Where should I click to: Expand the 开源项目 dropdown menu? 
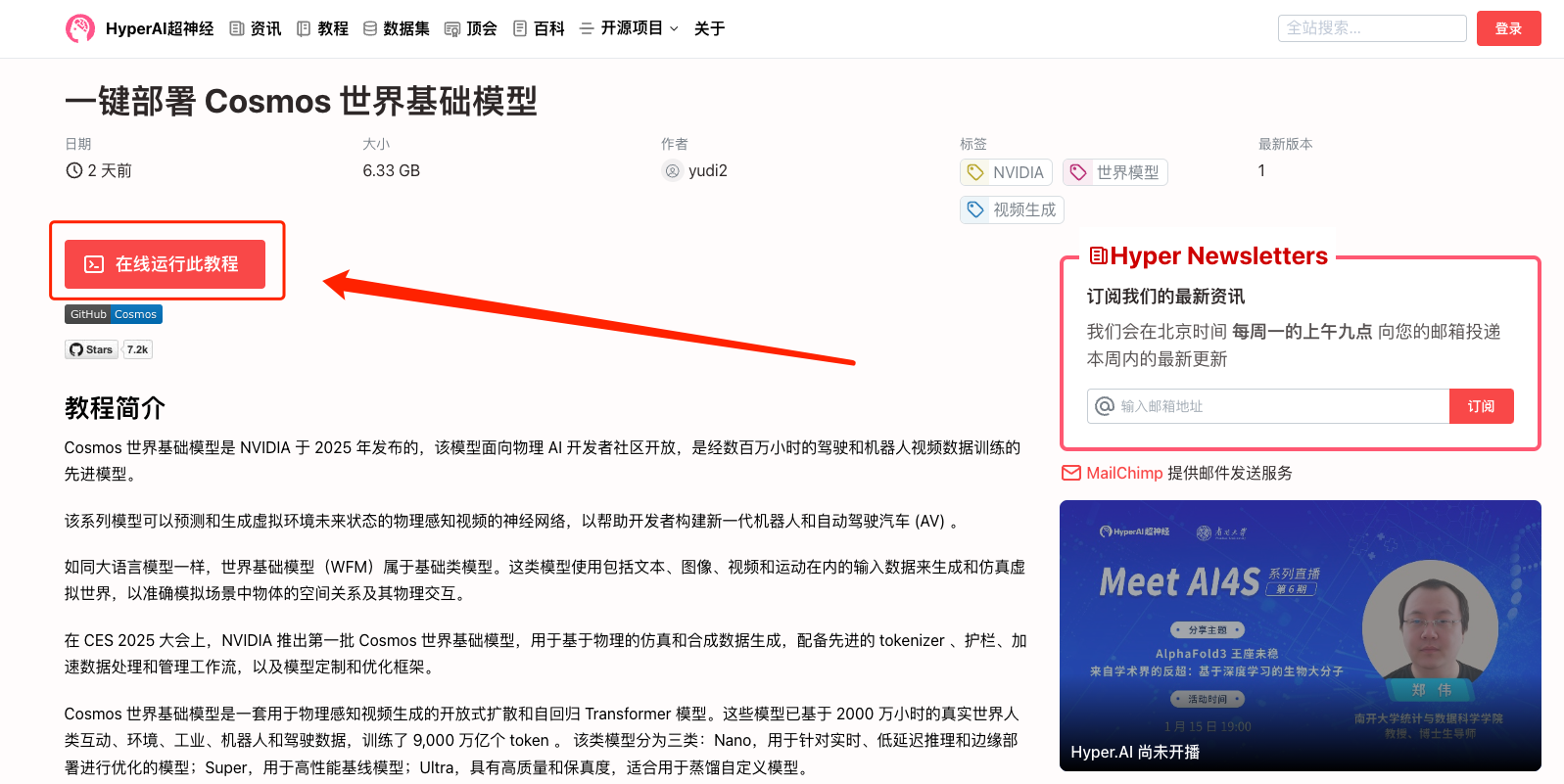pyautogui.click(x=629, y=28)
